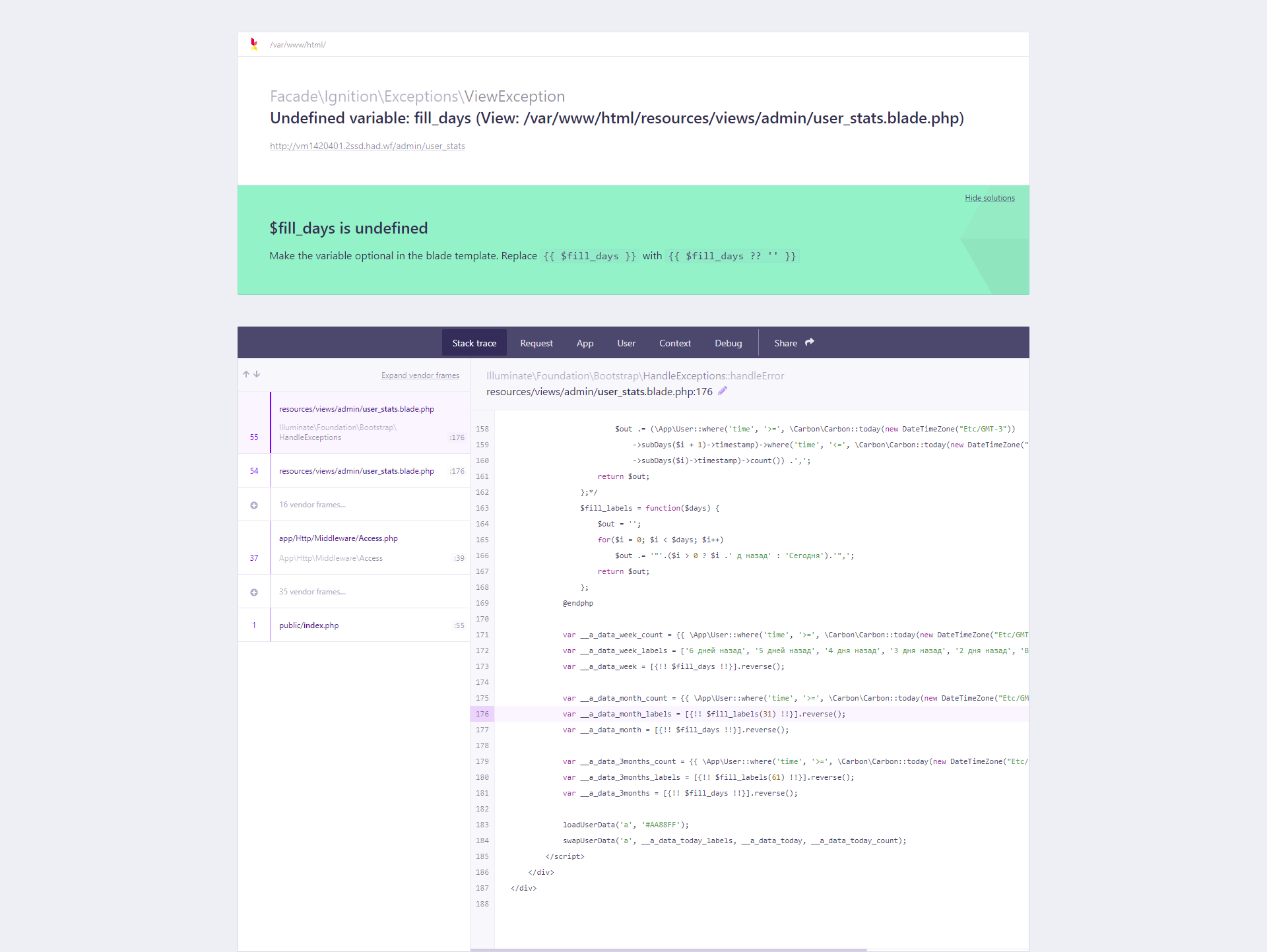Image resolution: width=1267 pixels, height=952 pixels.
Task: Open the admin/user_stats URL link
Action: 367,146
